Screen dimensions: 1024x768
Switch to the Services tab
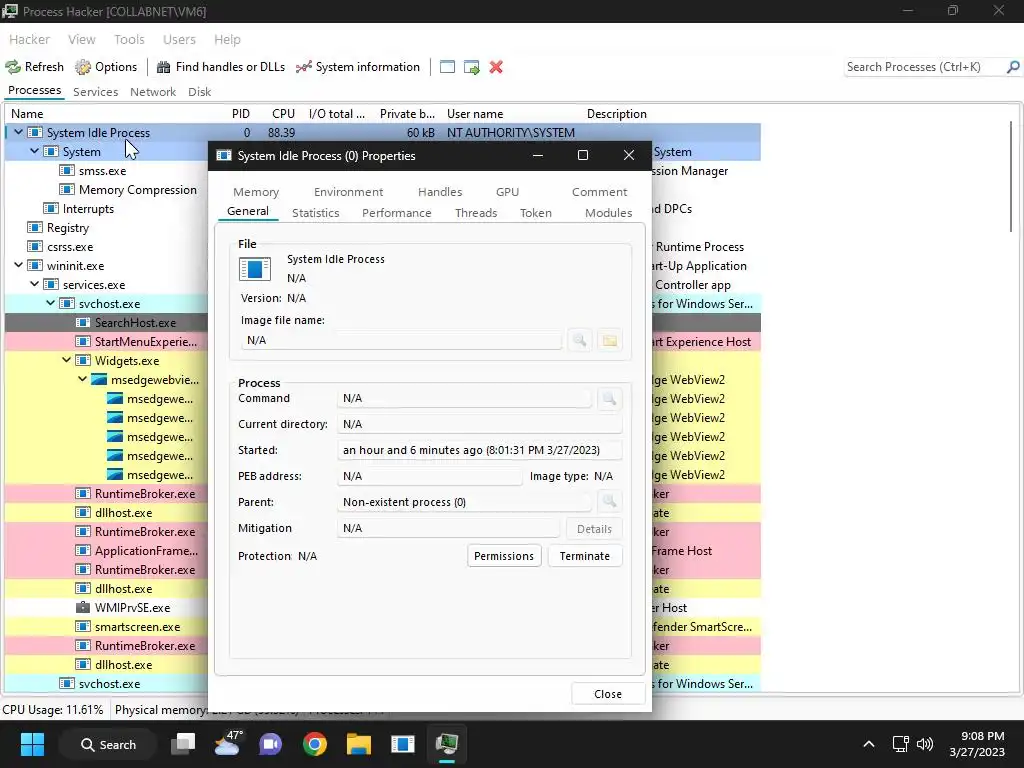pyautogui.click(x=95, y=91)
